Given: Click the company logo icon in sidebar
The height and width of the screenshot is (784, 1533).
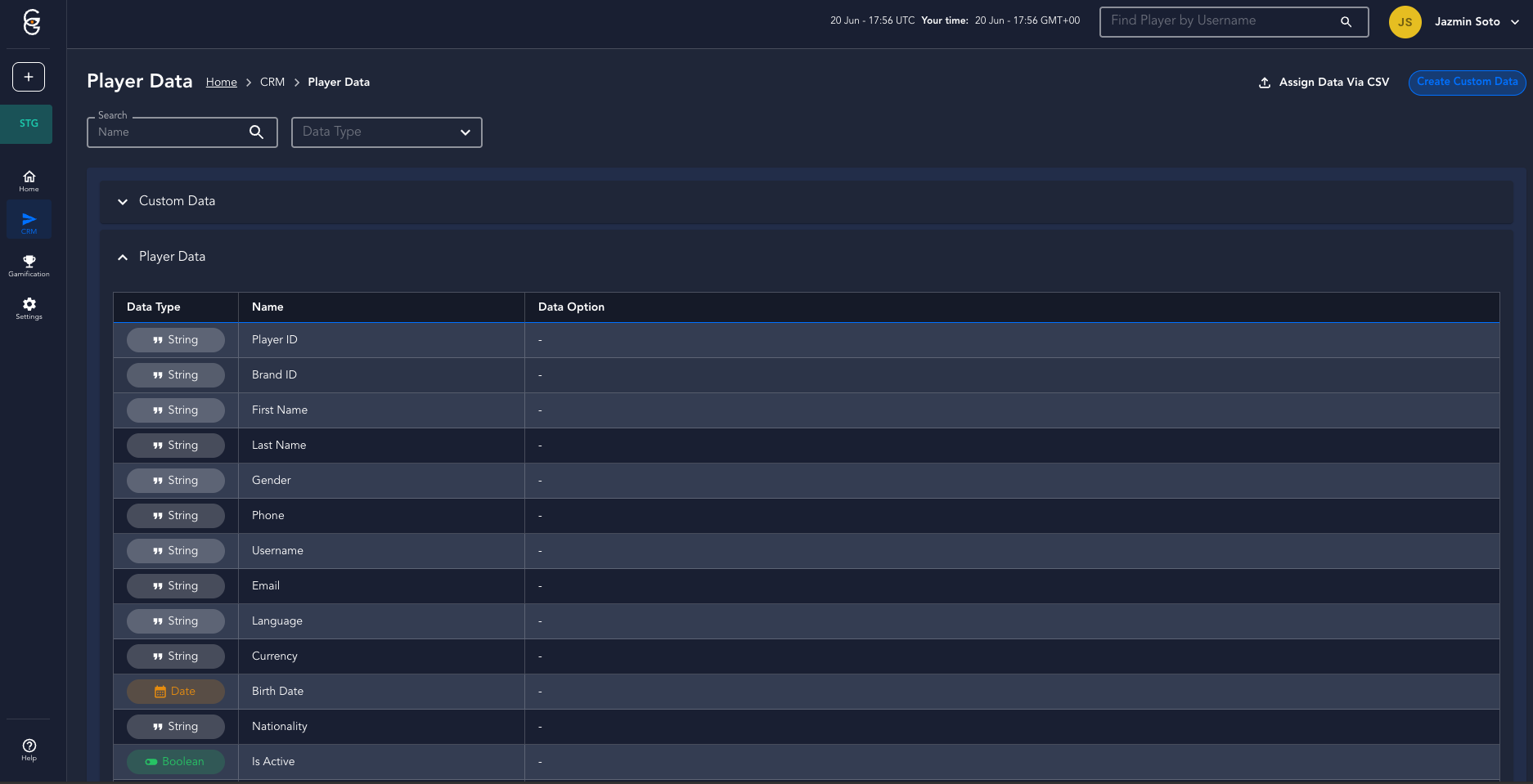Looking at the screenshot, I should tap(32, 22).
